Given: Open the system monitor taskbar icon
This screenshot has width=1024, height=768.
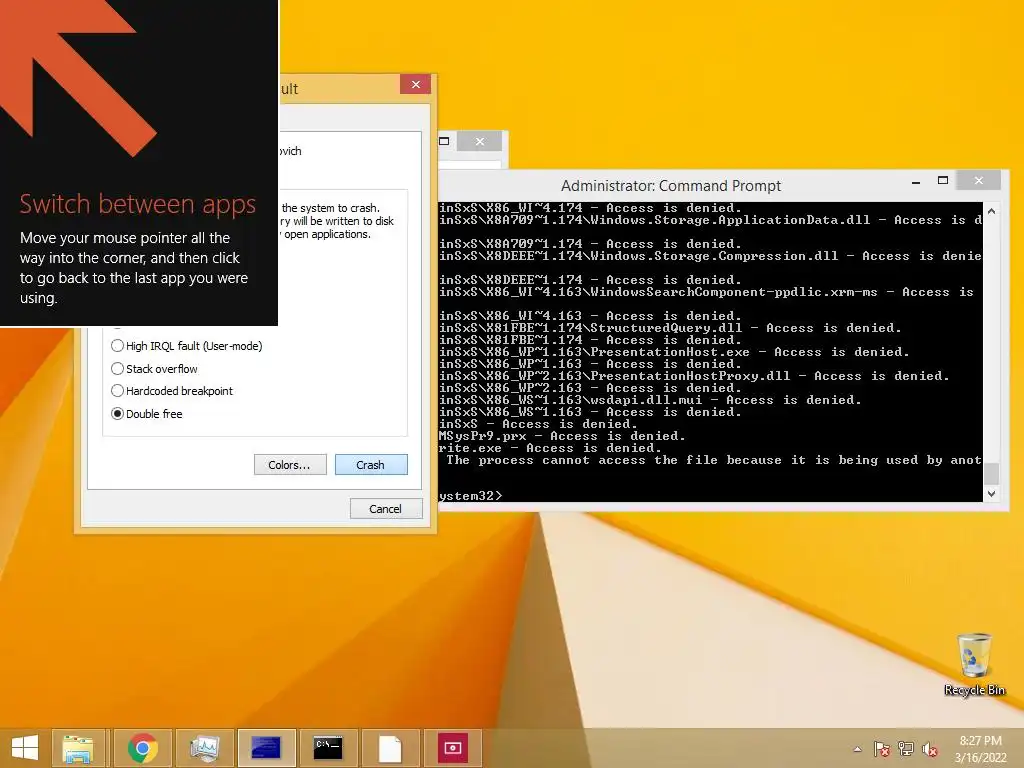Looking at the screenshot, I should pos(204,748).
